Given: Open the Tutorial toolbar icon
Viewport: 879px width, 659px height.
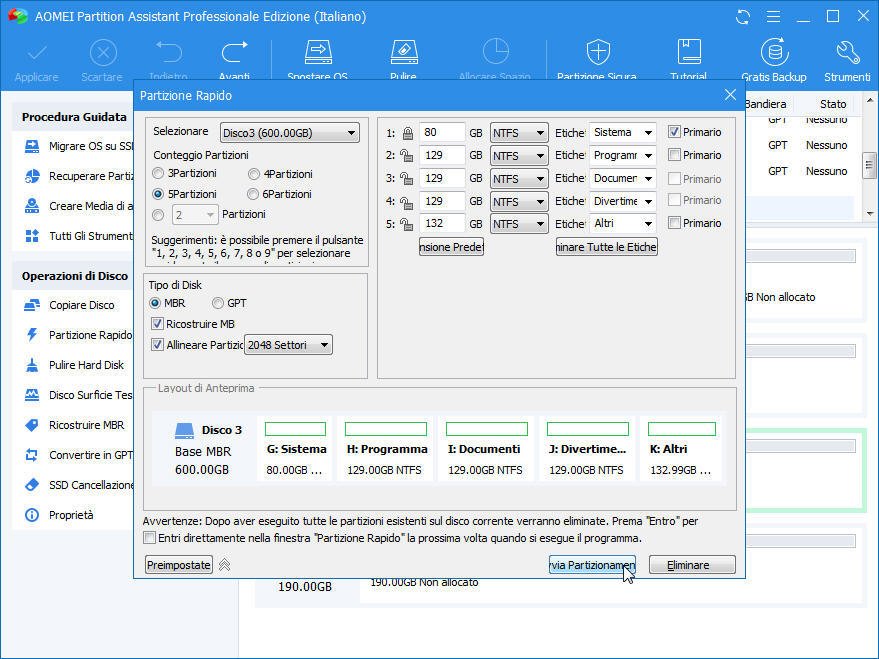Looking at the screenshot, I should click(x=688, y=53).
